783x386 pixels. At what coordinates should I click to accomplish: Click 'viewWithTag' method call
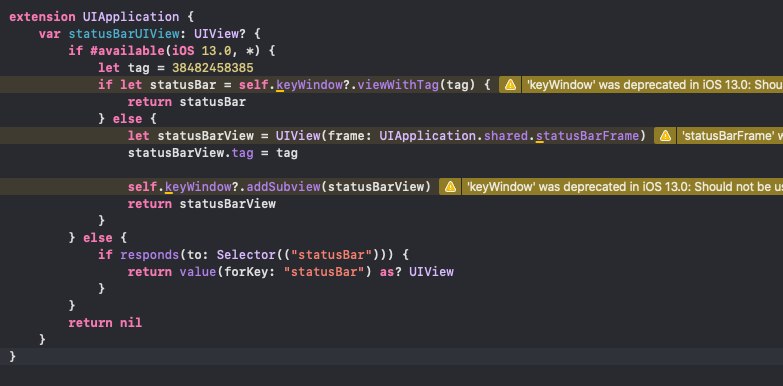398,85
